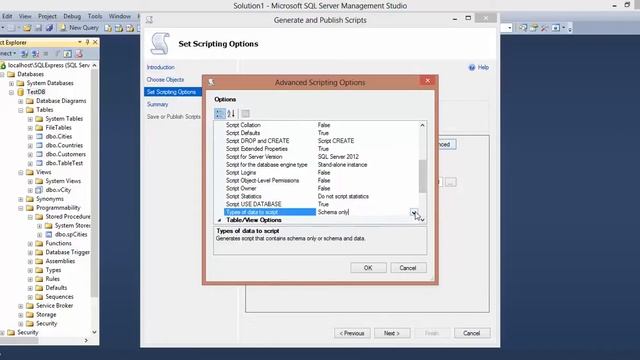Open the Tools menu
Viewport: 640px width, 360px height.
coord(95,16)
